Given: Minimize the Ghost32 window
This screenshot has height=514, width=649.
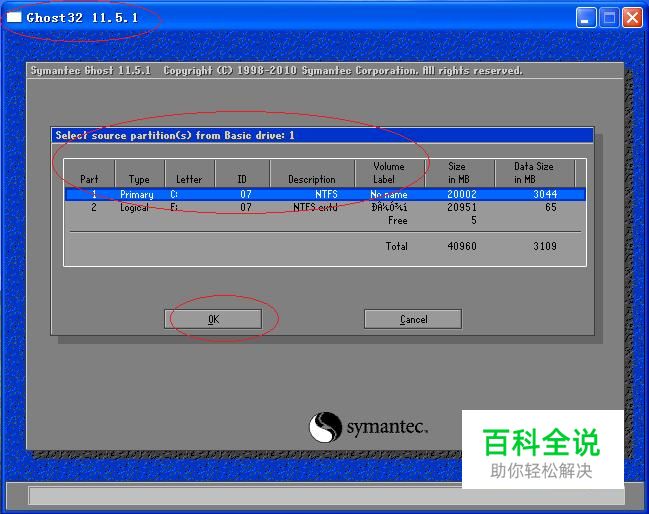Looking at the screenshot, I should pos(586,18).
